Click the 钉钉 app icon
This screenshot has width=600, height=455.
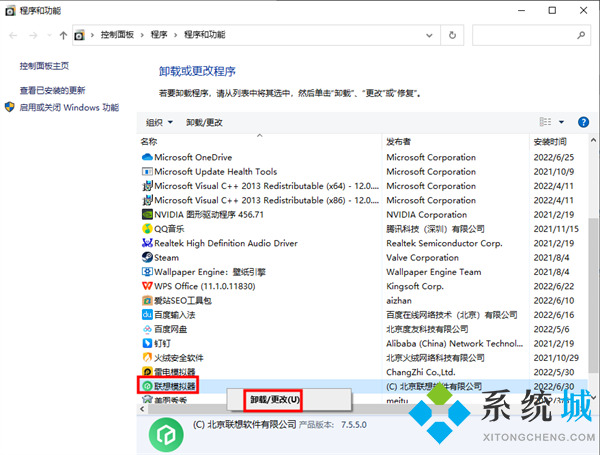(147, 343)
